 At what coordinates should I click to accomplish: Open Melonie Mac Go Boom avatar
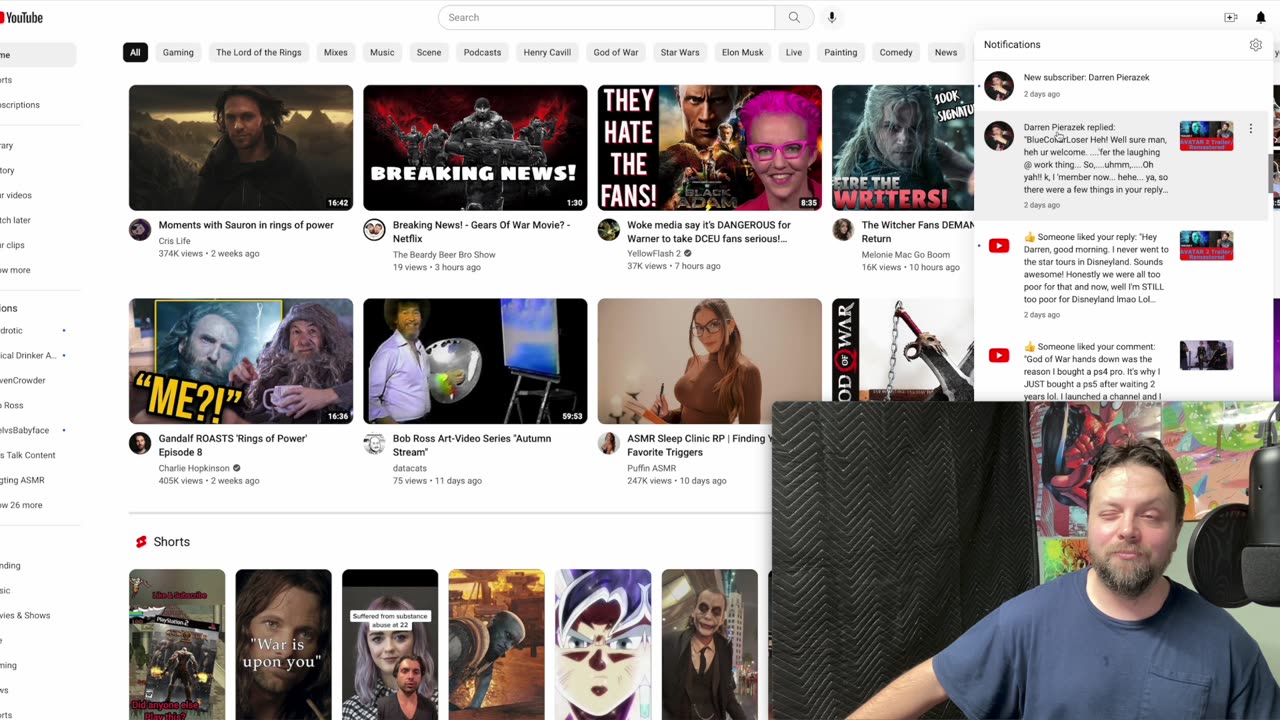(843, 230)
